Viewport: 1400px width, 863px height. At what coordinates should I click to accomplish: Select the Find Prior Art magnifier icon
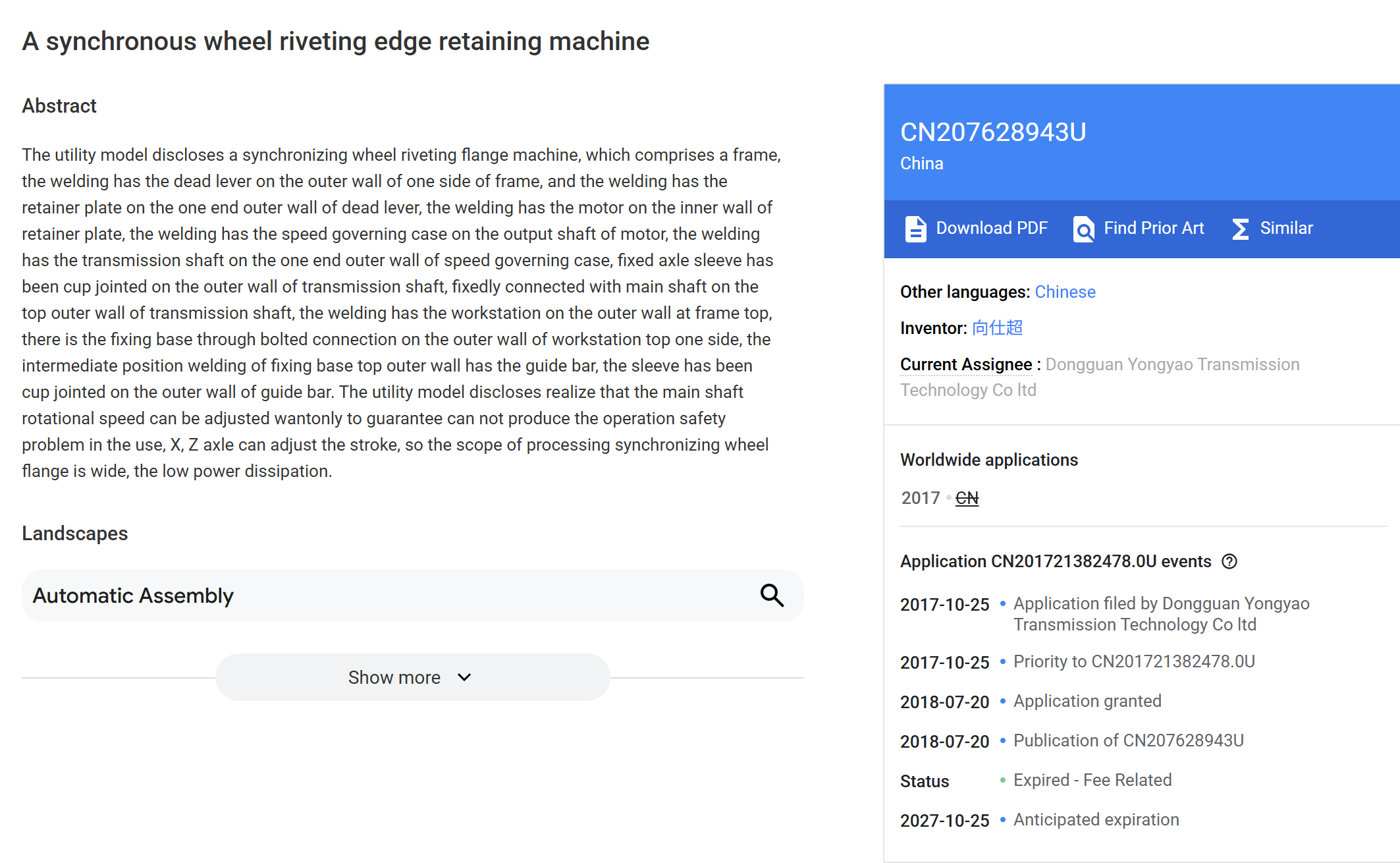tap(1083, 229)
